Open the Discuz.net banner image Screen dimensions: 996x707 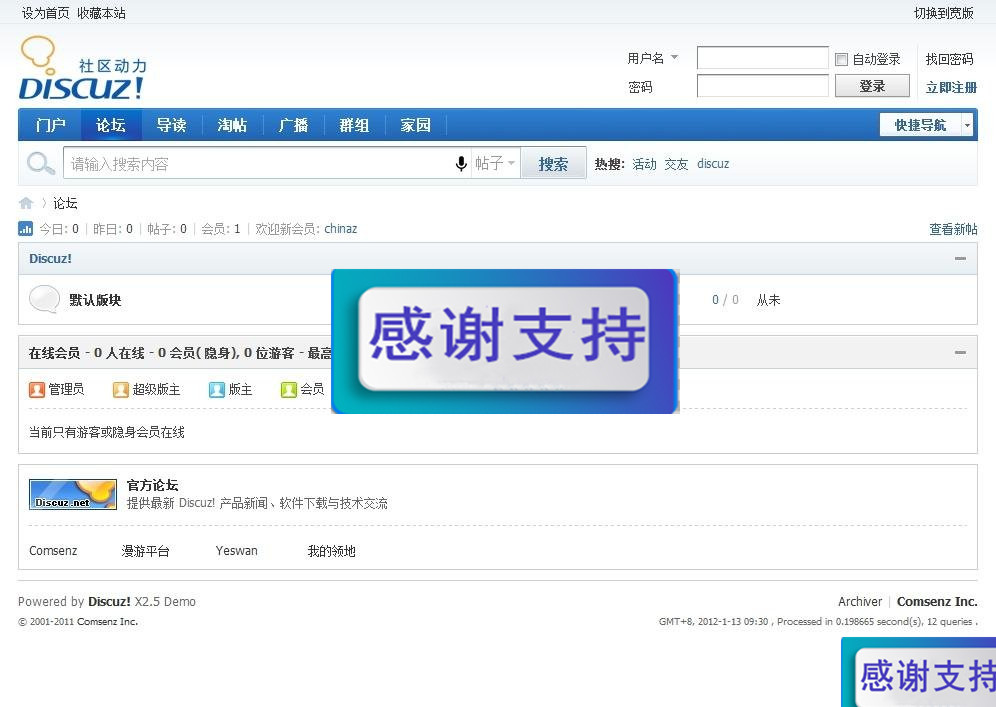click(x=73, y=494)
